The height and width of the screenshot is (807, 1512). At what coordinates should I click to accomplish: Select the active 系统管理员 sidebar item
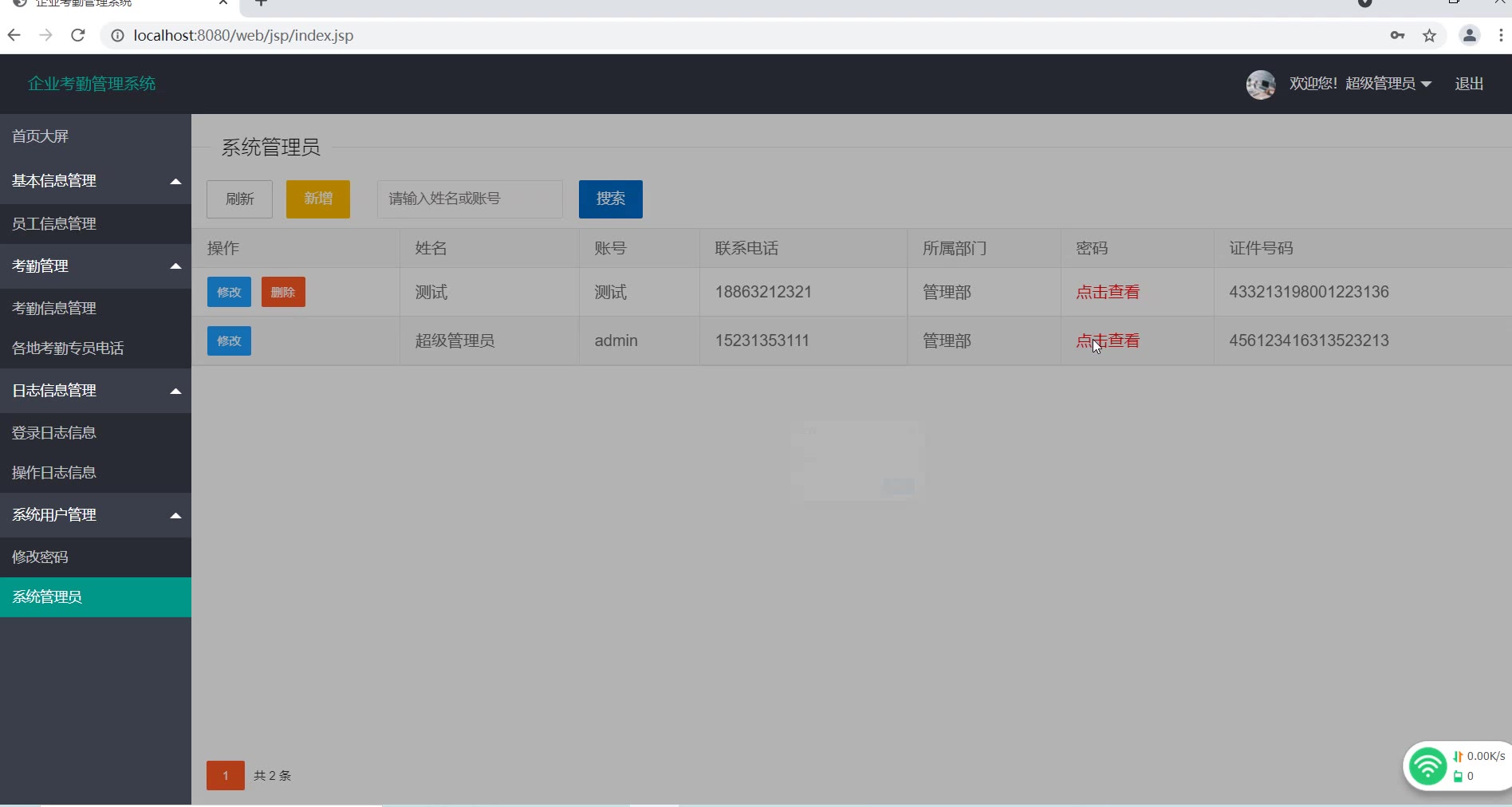tap(96, 597)
